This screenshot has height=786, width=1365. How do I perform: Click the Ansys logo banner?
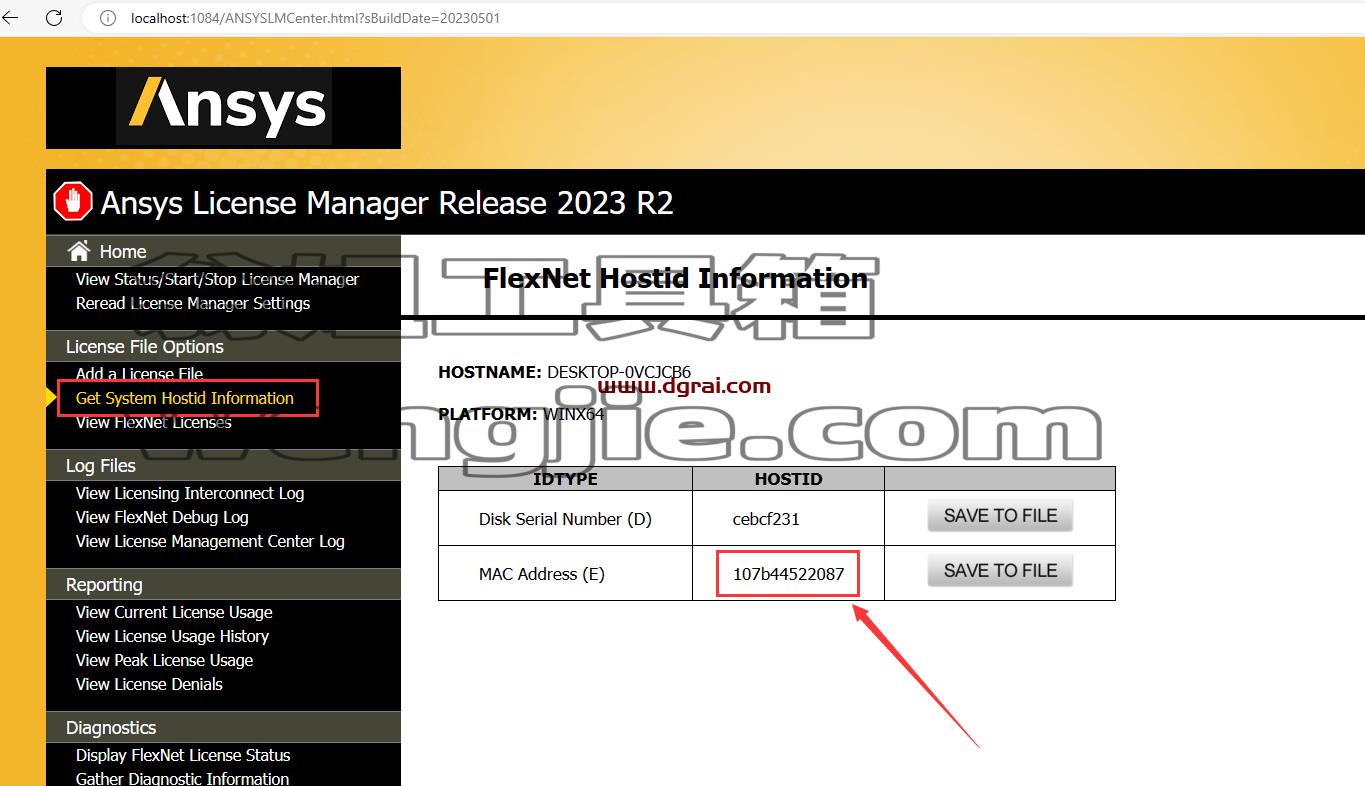(223, 108)
